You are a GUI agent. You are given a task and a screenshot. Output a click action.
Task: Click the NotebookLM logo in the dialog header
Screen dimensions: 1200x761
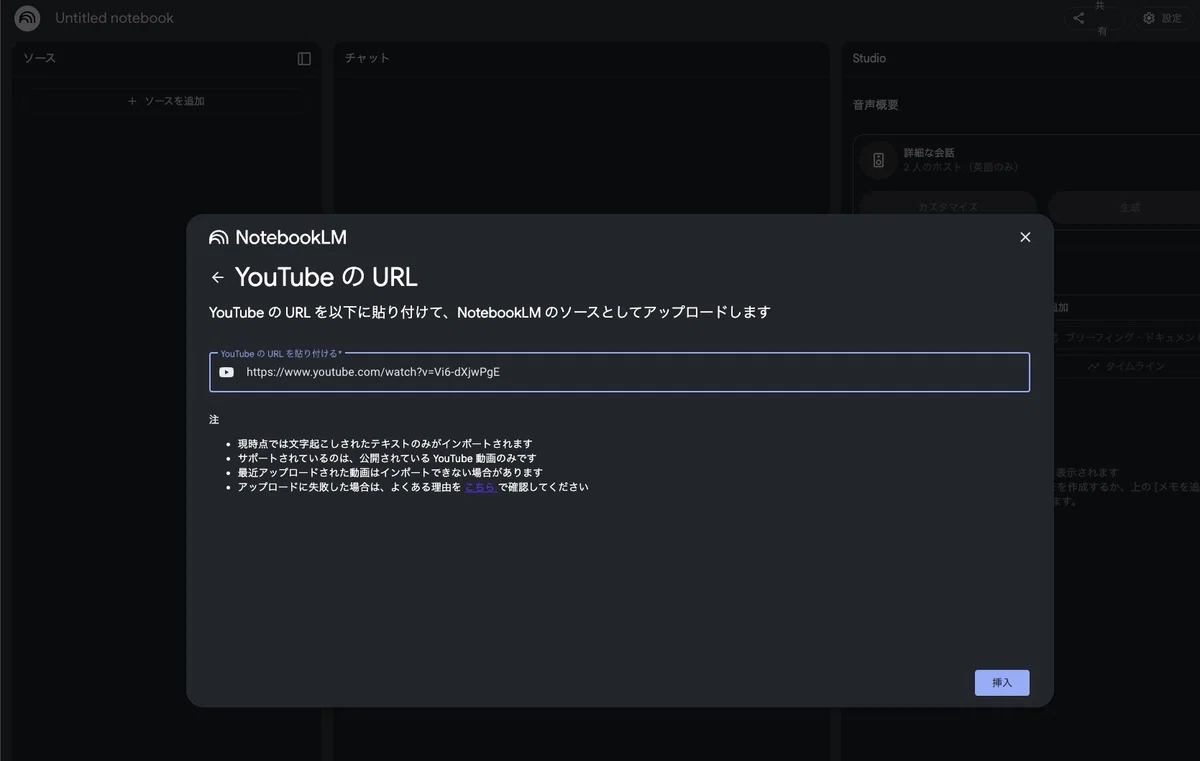pyautogui.click(x=278, y=237)
